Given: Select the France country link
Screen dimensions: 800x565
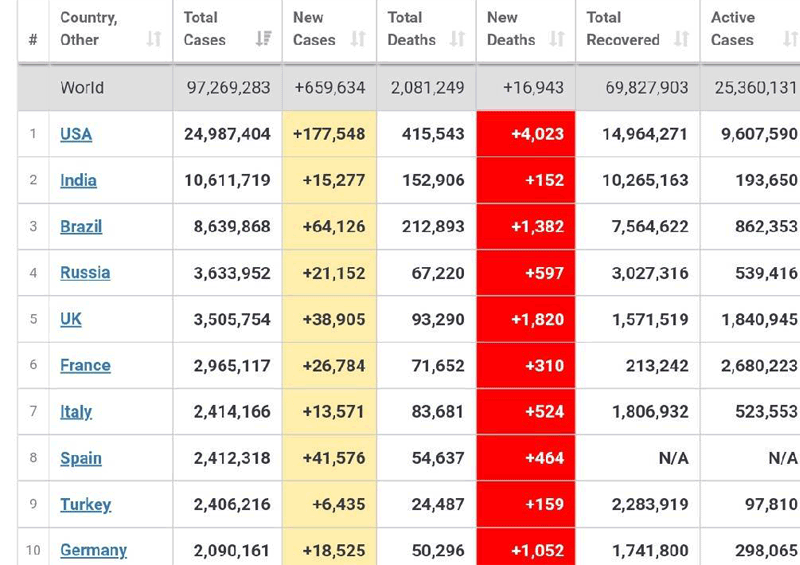Looking at the screenshot, I should [x=85, y=365].
